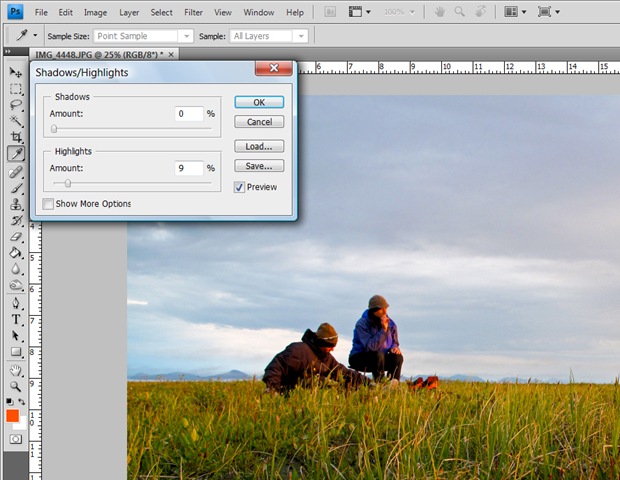The height and width of the screenshot is (480, 620).
Task: Select the History Brush tool
Action: [16, 221]
